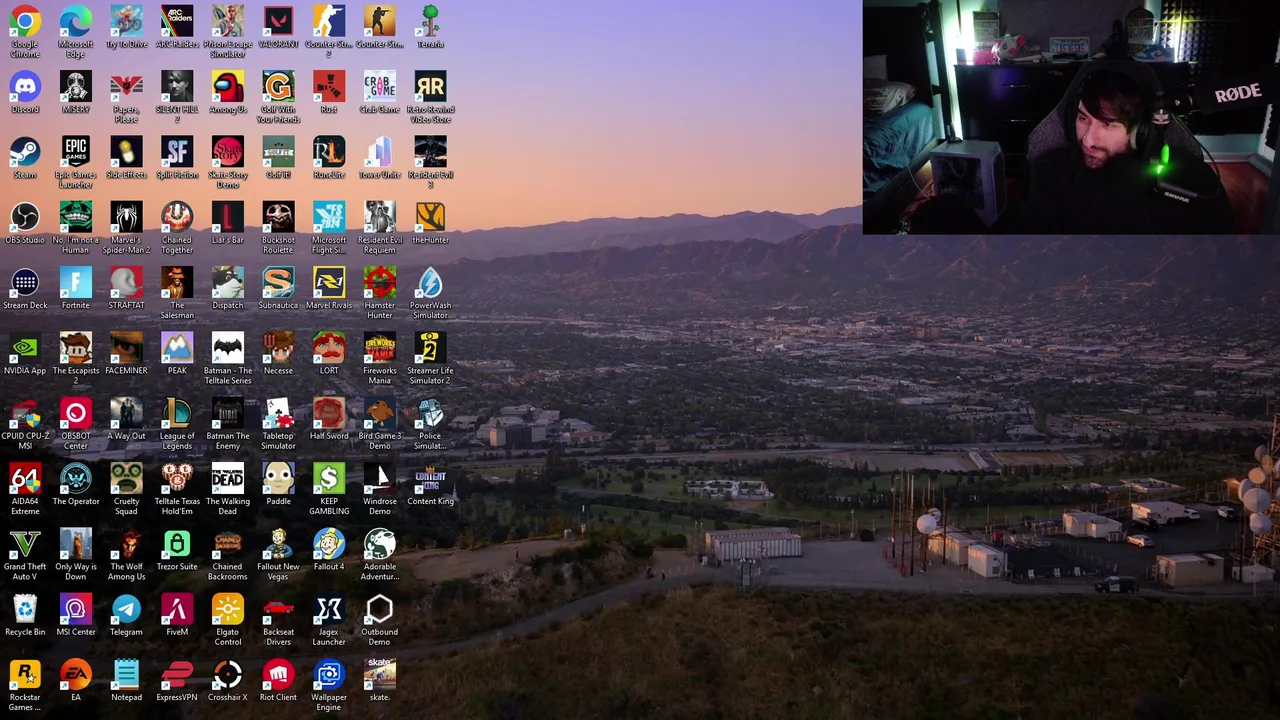Screen dimensions: 1280x720
Task: Select the Among Us icon
Action: (x=227, y=86)
